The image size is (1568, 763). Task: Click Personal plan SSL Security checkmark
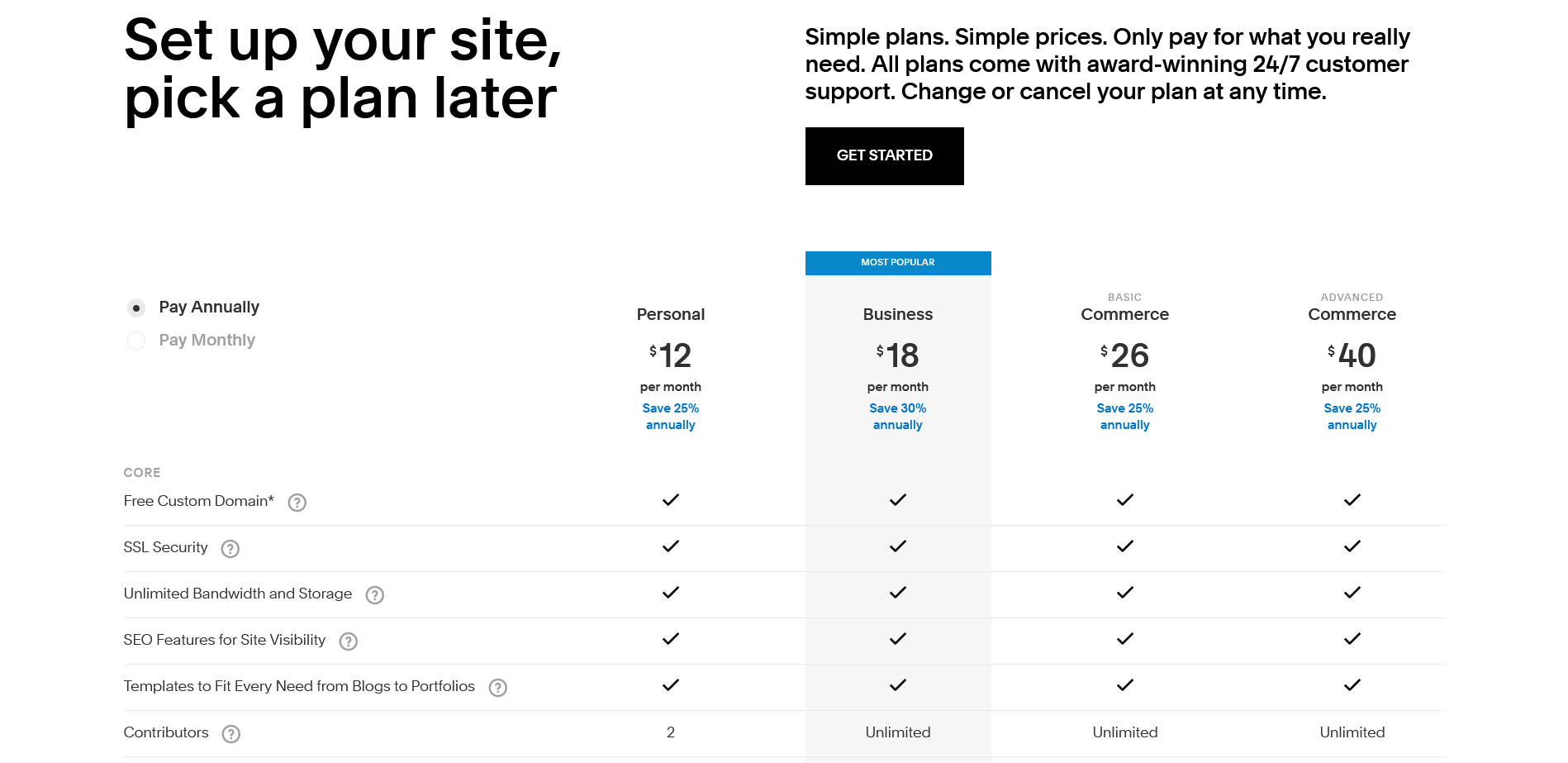coord(671,546)
